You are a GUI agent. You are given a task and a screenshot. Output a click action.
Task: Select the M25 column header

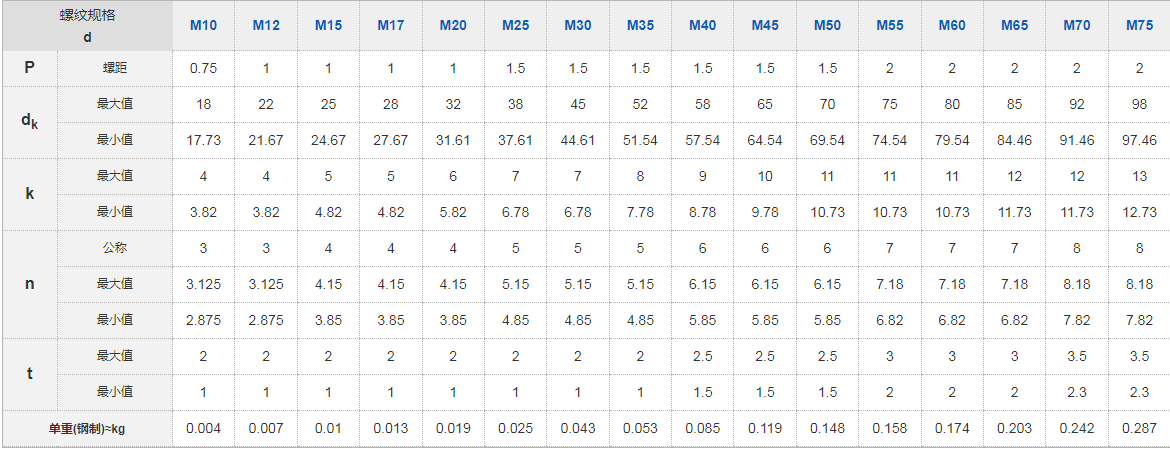515,25
